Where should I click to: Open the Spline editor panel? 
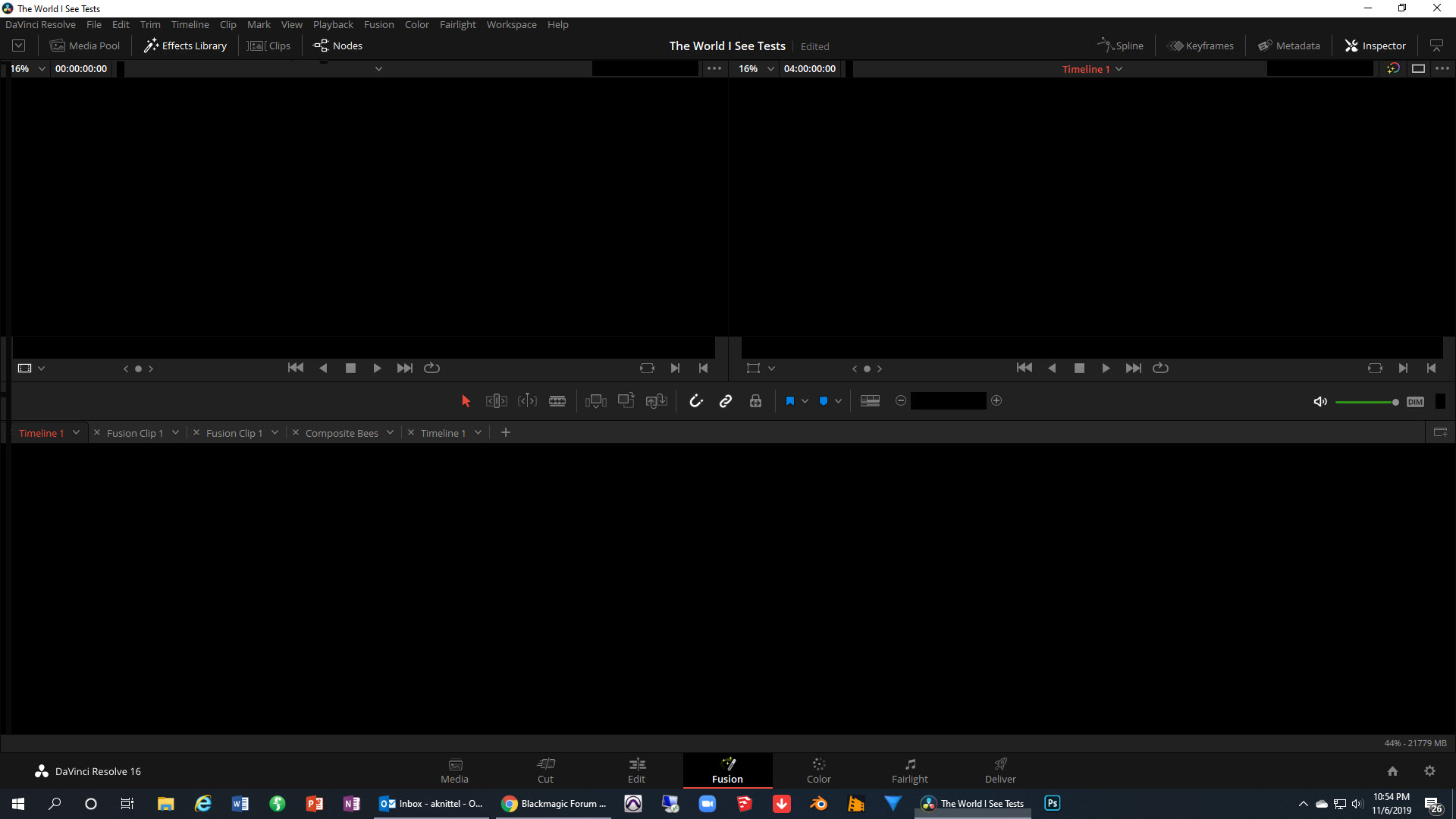1121,45
